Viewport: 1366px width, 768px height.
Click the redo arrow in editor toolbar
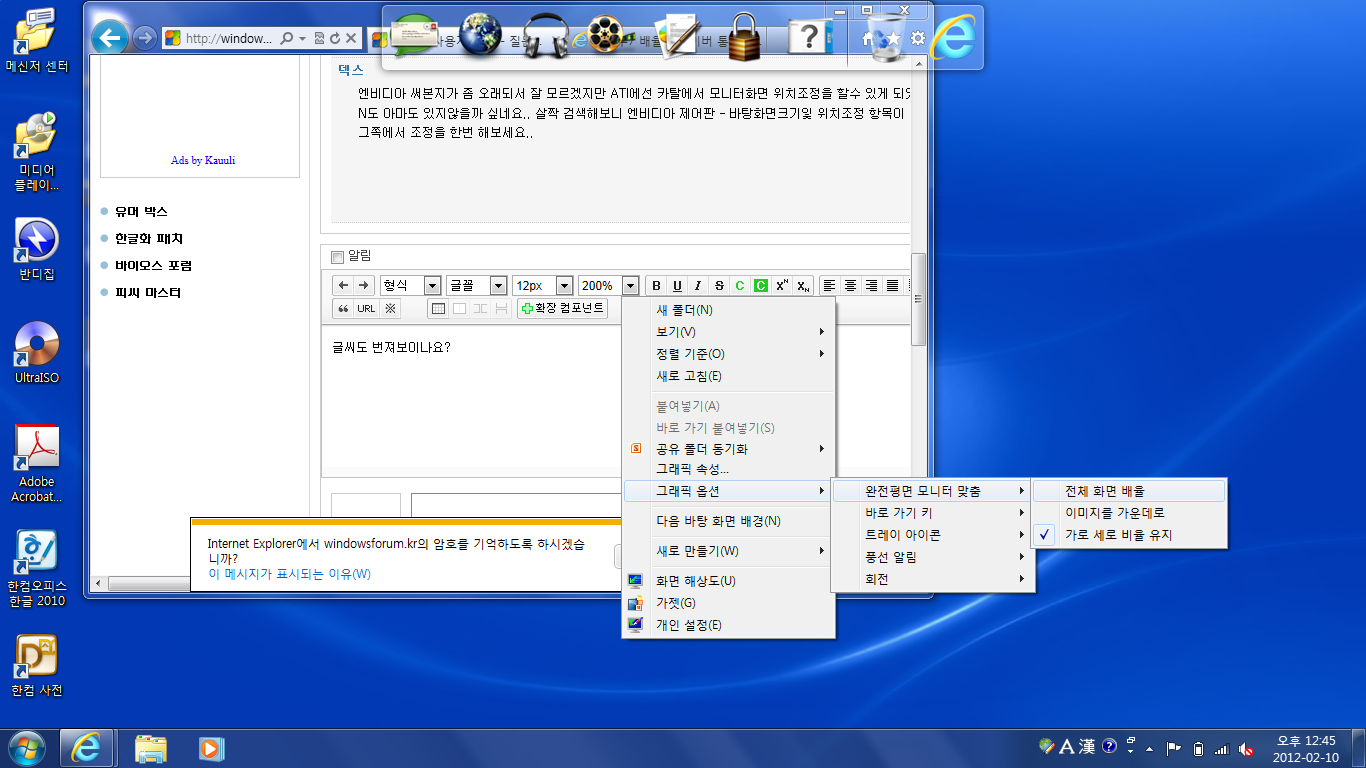[x=364, y=286]
